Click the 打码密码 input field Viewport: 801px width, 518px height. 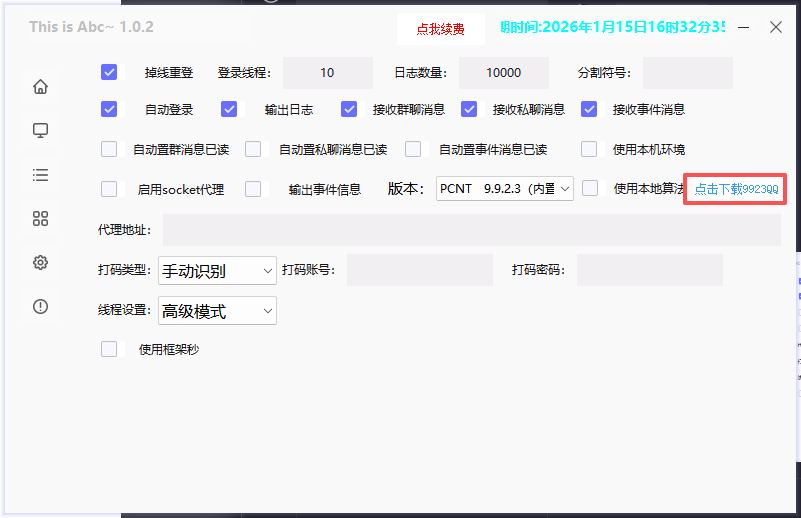click(x=650, y=270)
